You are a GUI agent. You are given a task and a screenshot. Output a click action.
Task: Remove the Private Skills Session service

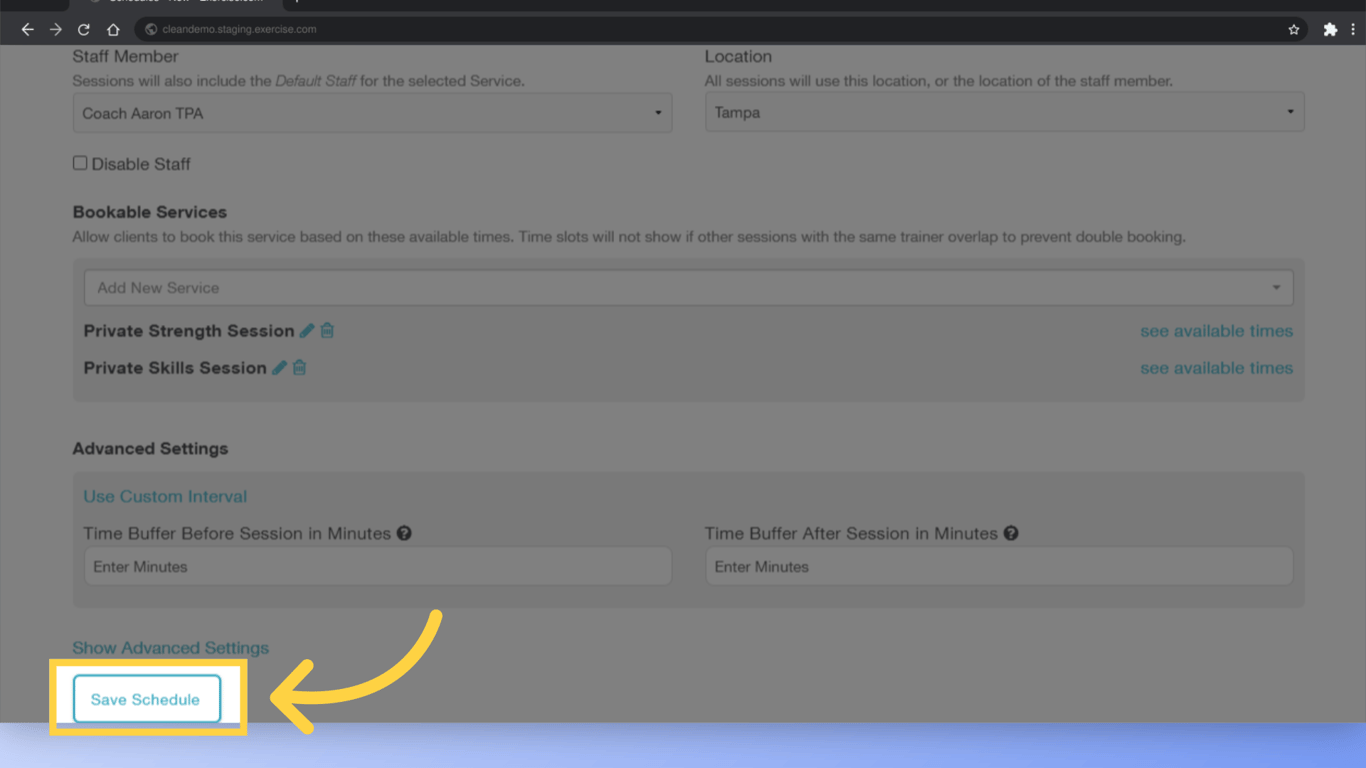tap(299, 368)
